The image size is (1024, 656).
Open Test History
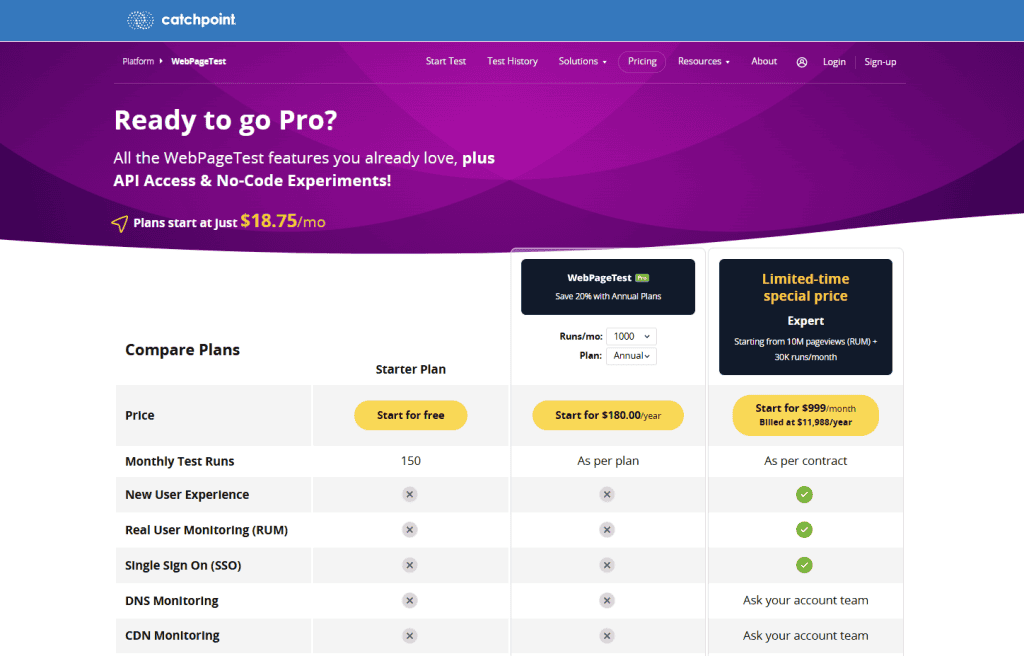(x=512, y=61)
